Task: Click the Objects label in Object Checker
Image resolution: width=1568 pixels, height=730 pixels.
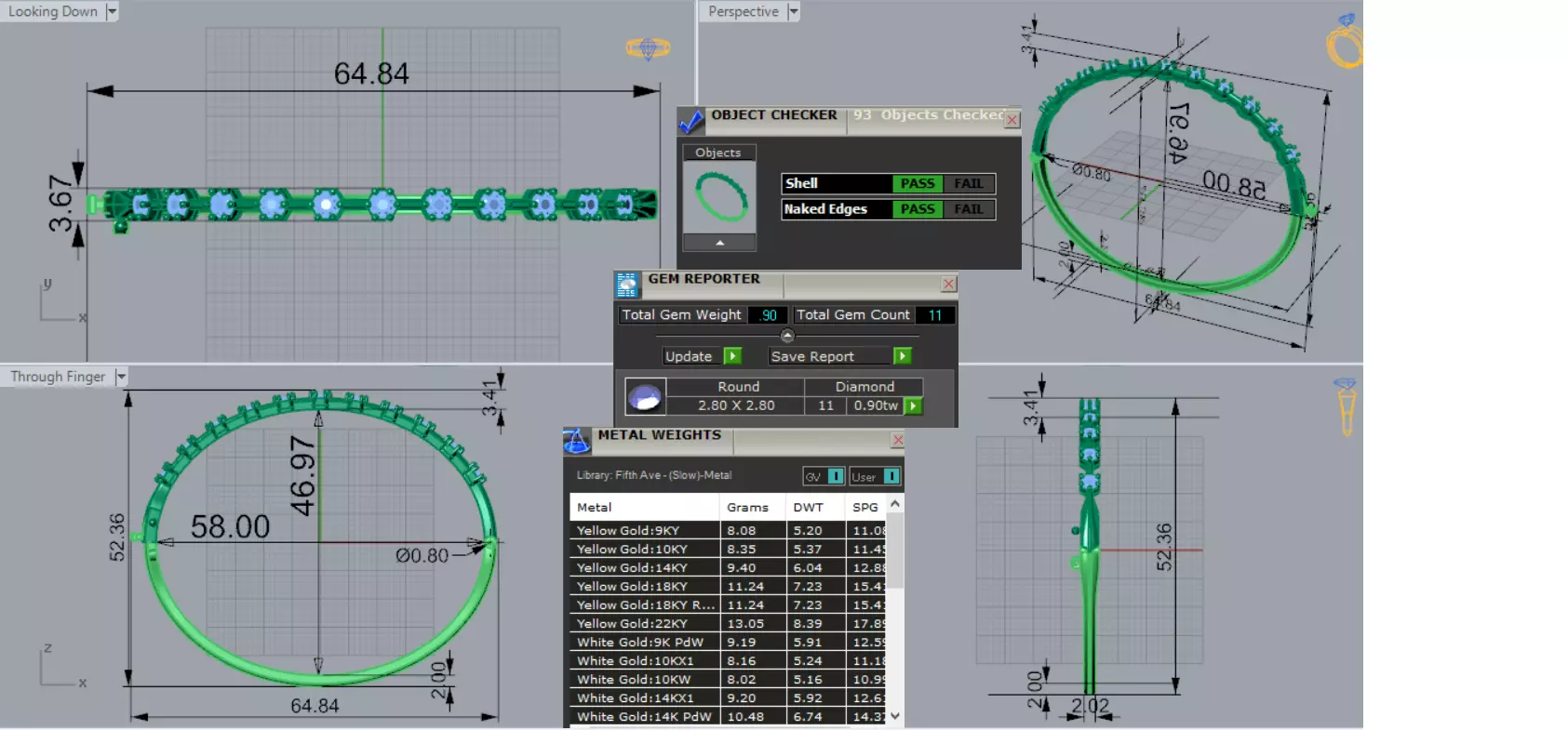Action: tap(718, 153)
